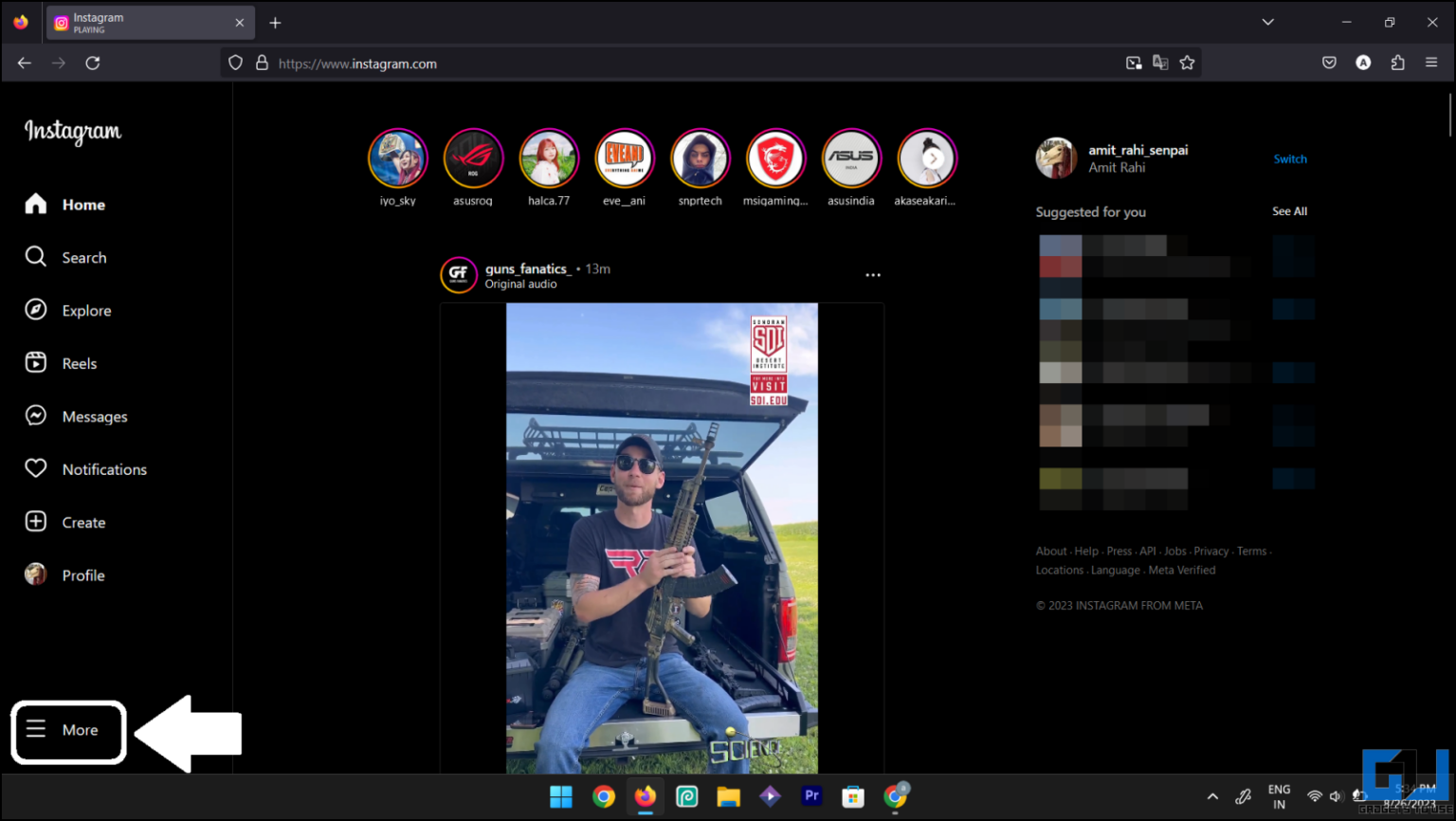Image resolution: width=1456 pixels, height=821 pixels.
Task: Open the Explore compass icon
Action: (x=35, y=310)
